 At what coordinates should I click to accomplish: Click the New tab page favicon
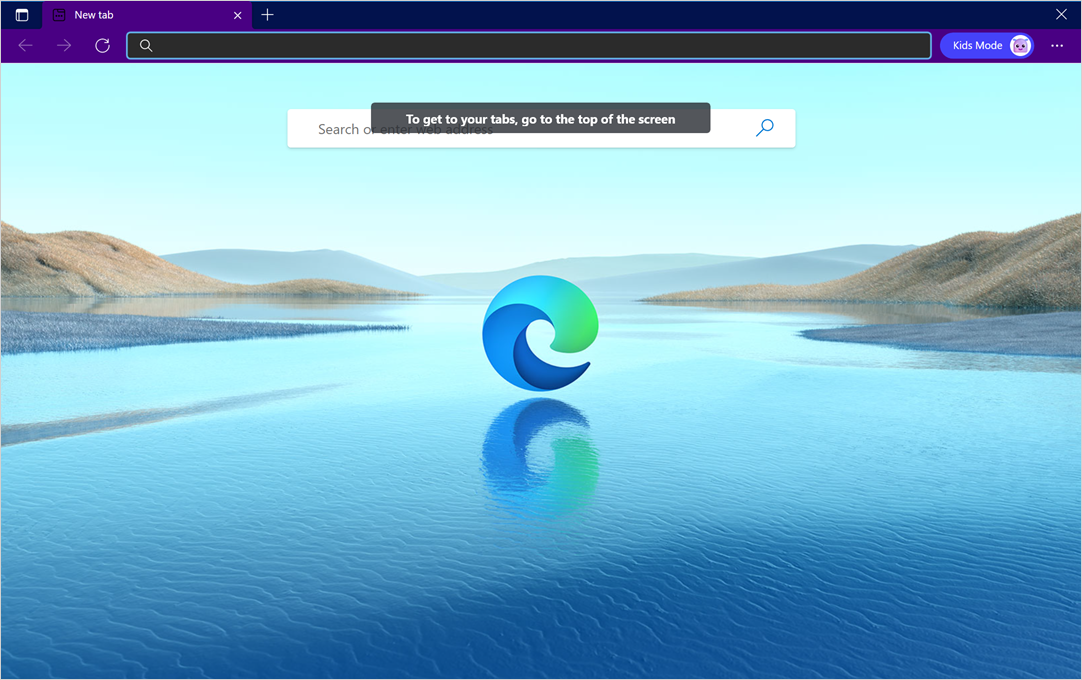[60, 15]
